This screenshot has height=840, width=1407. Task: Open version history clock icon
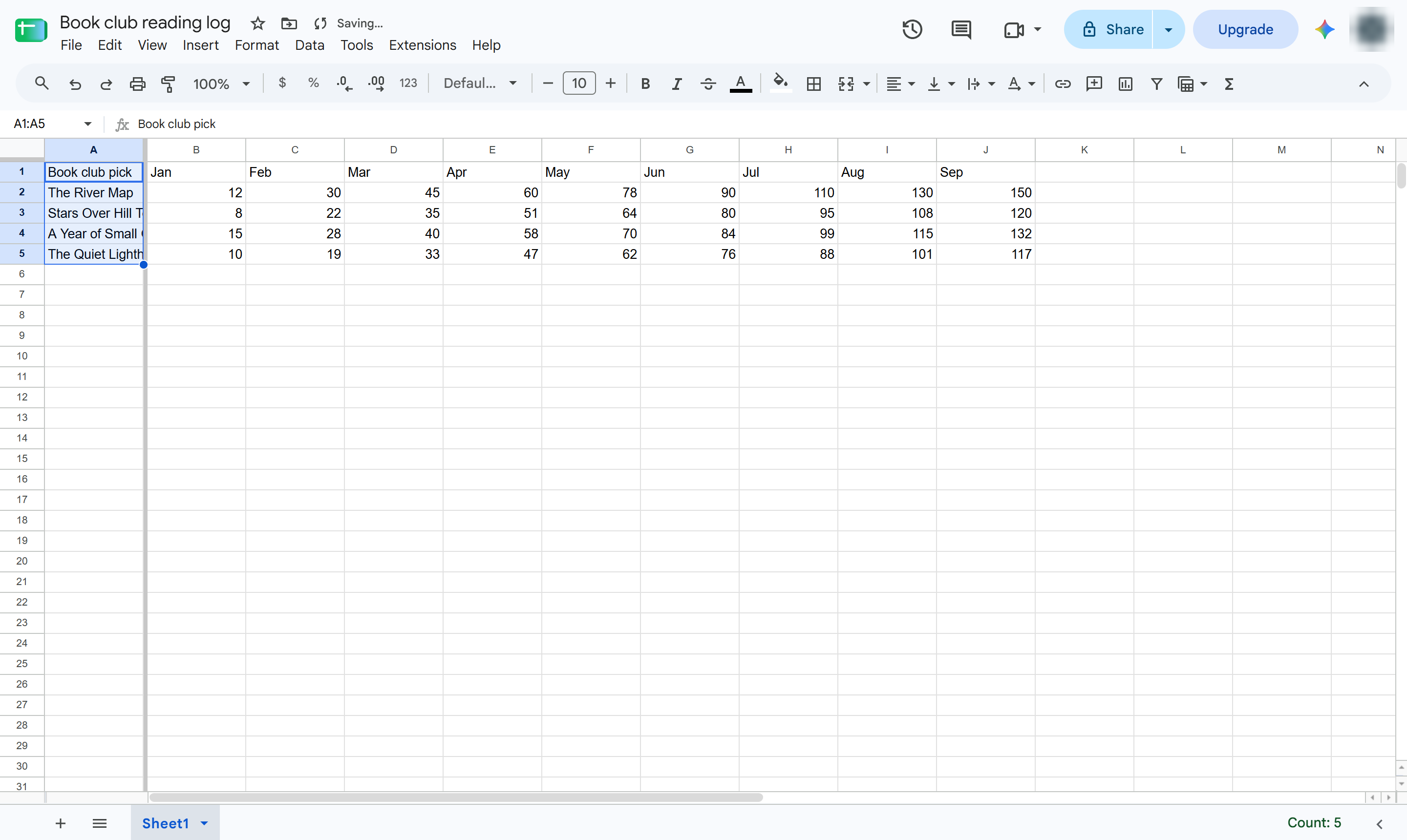pos(912,29)
